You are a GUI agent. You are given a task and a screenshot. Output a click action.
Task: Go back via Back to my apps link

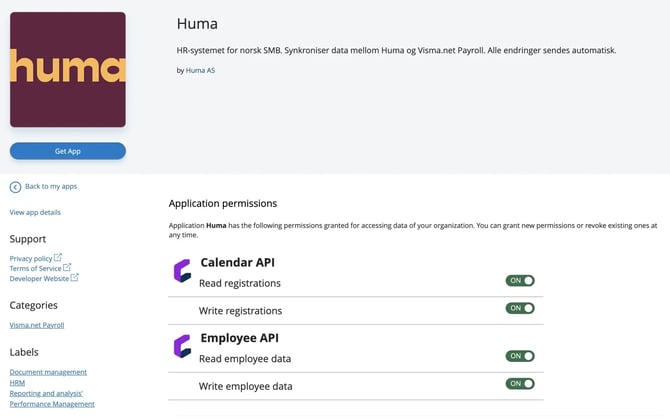pos(51,186)
